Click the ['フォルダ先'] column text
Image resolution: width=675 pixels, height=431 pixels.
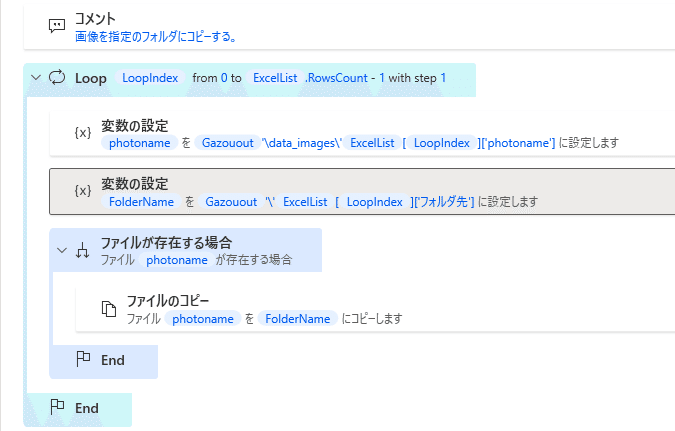442,202
